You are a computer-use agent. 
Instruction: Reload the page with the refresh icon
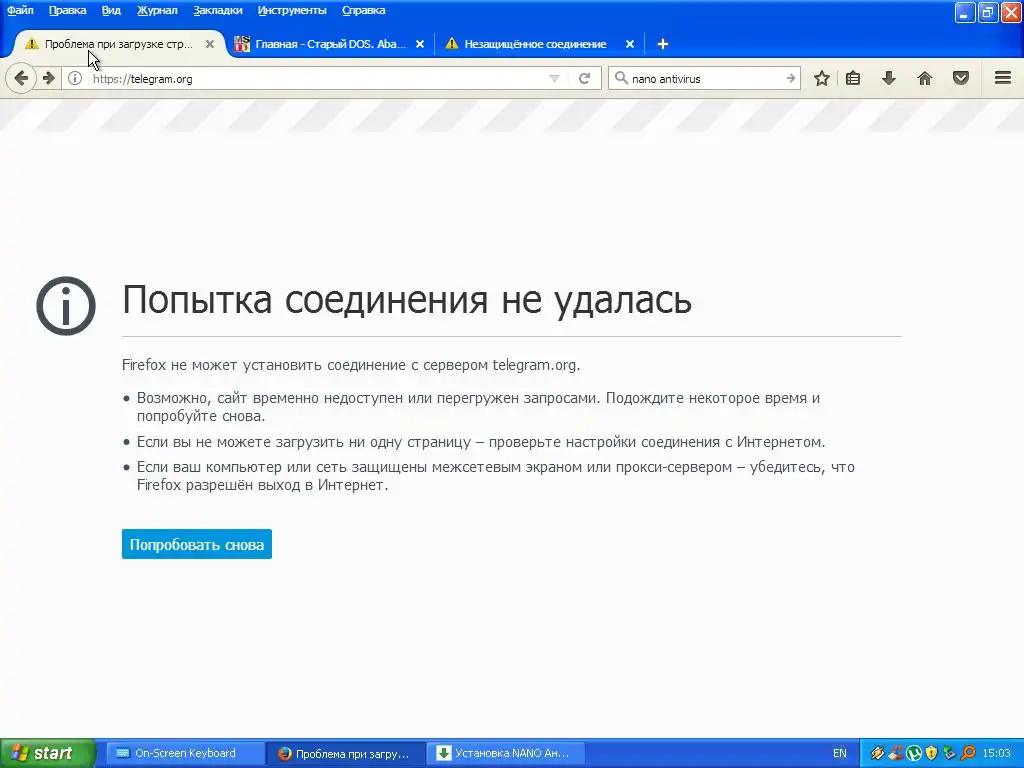(584, 78)
